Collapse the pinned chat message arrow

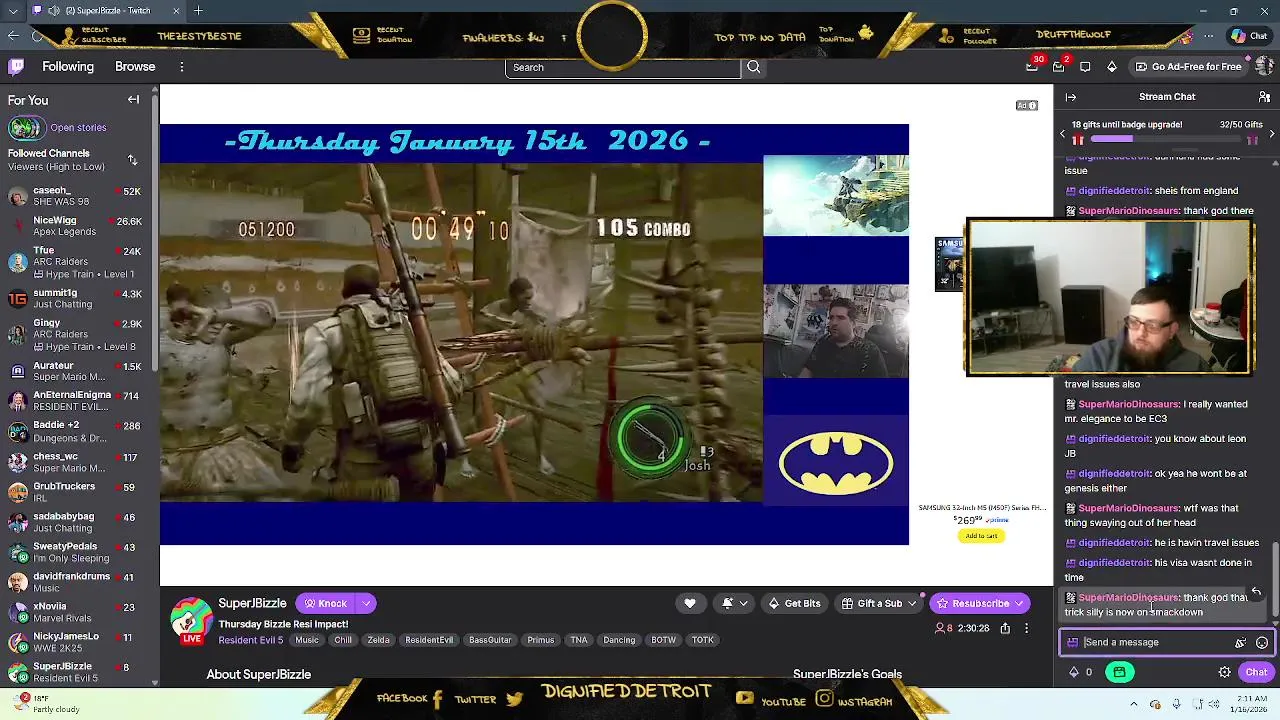point(1257,592)
